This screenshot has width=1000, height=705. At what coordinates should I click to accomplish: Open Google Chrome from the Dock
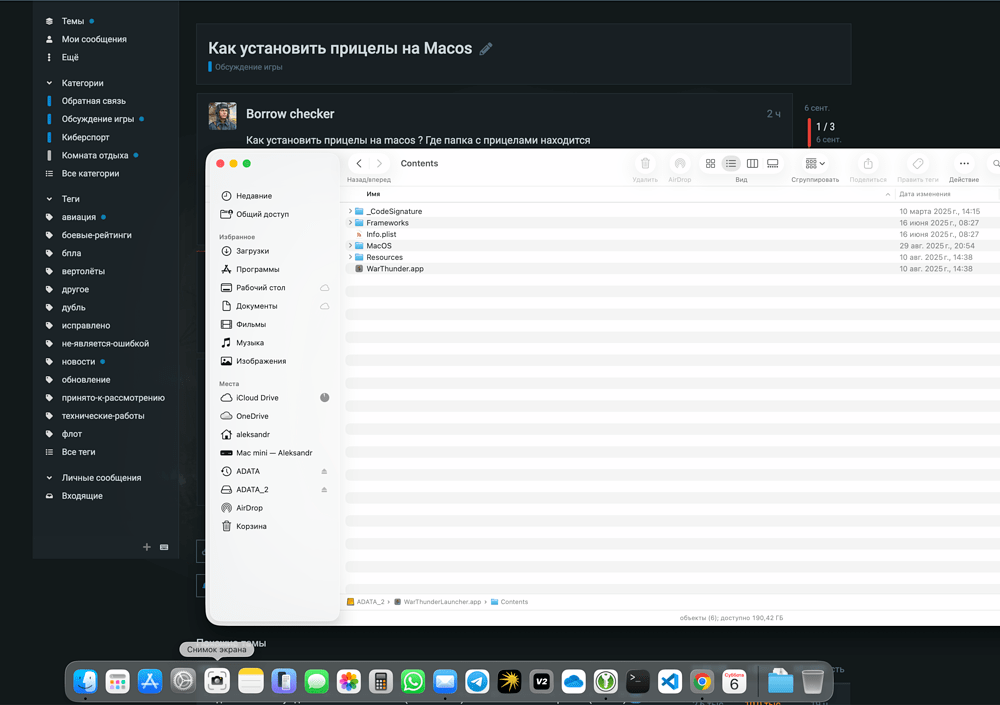click(702, 682)
